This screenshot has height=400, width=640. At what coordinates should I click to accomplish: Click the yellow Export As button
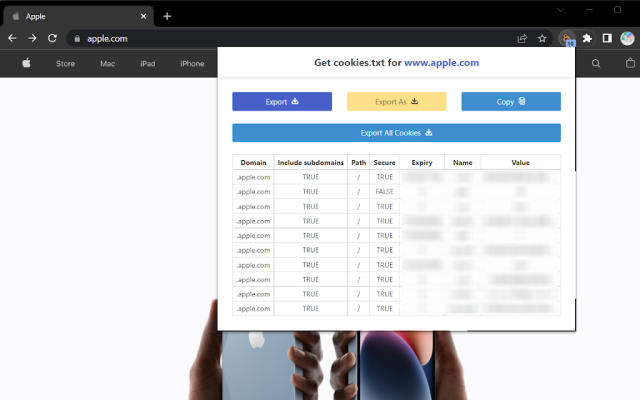click(x=396, y=102)
